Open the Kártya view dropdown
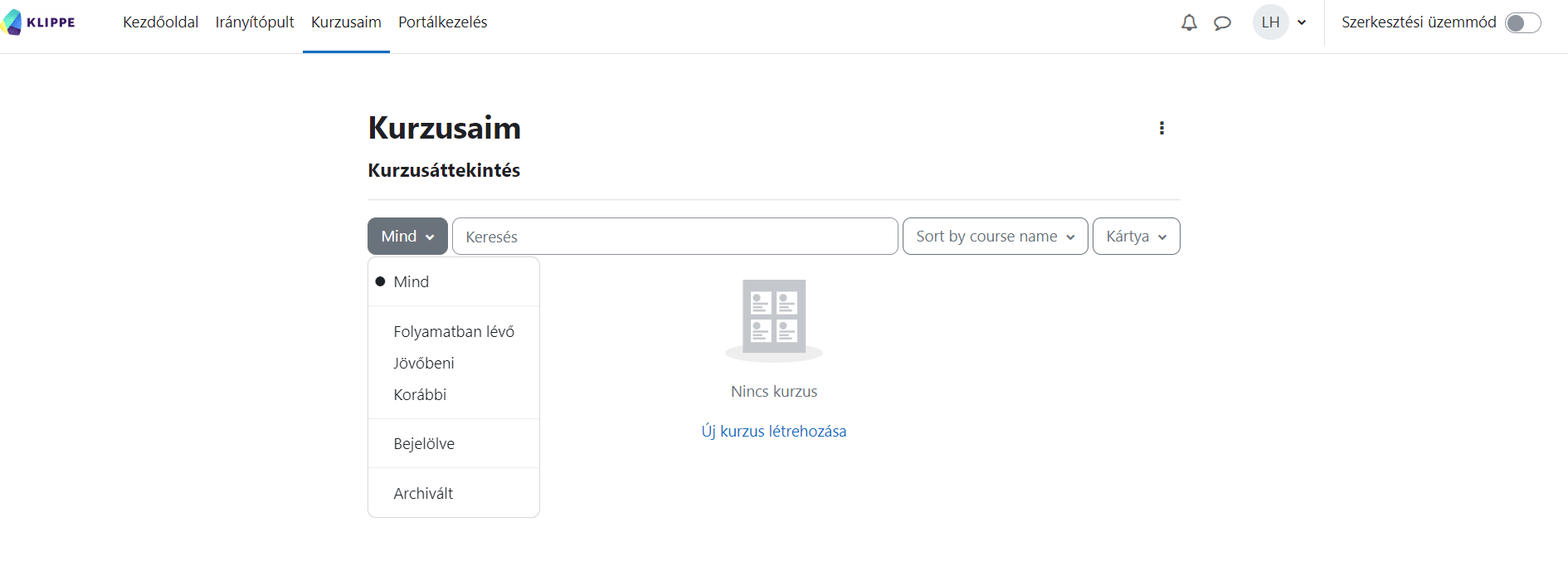The height and width of the screenshot is (586, 1568). point(1136,237)
